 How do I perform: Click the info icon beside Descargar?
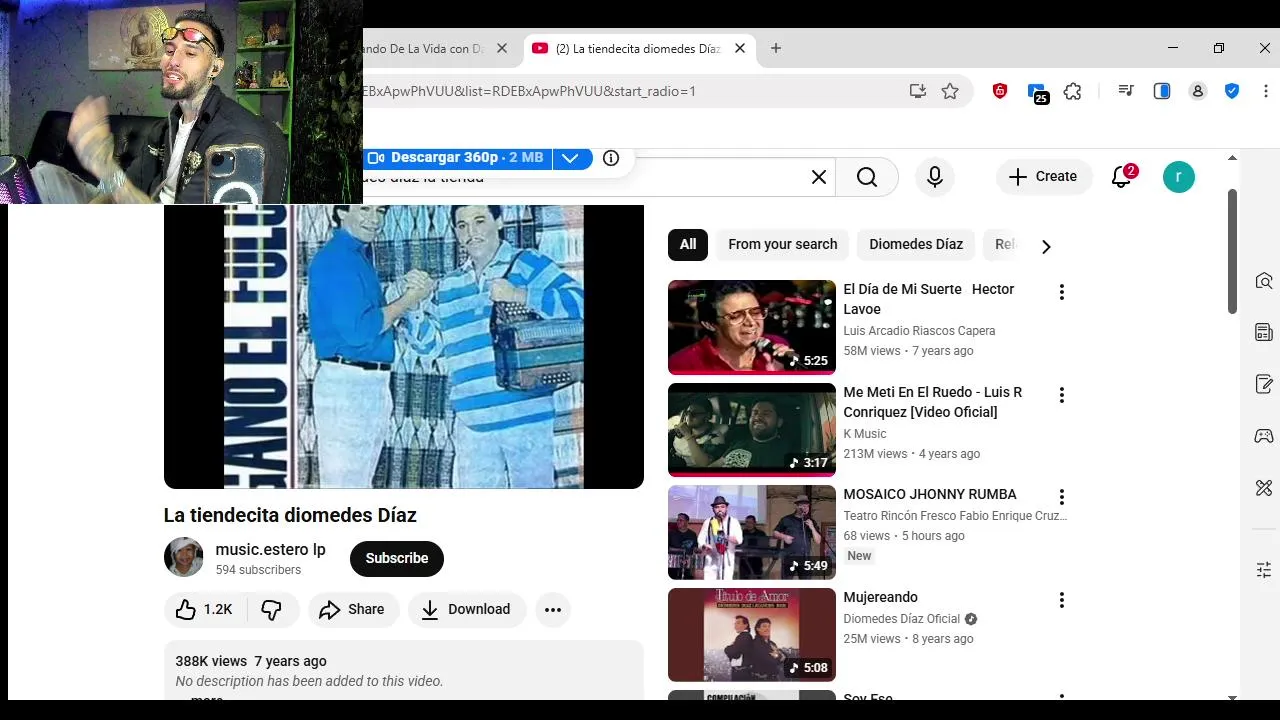click(611, 158)
